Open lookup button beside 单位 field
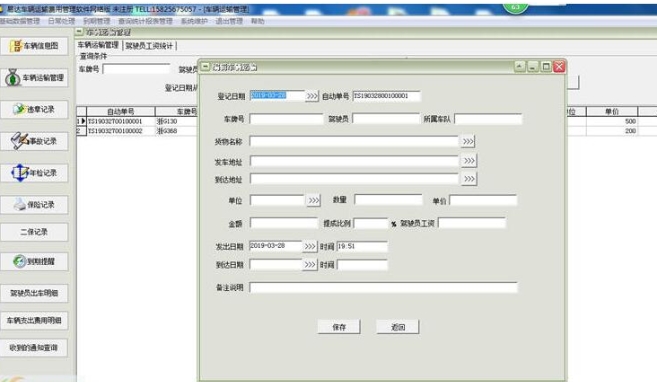Image resolution: width=657 pixels, height=382 pixels. point(313,200)
